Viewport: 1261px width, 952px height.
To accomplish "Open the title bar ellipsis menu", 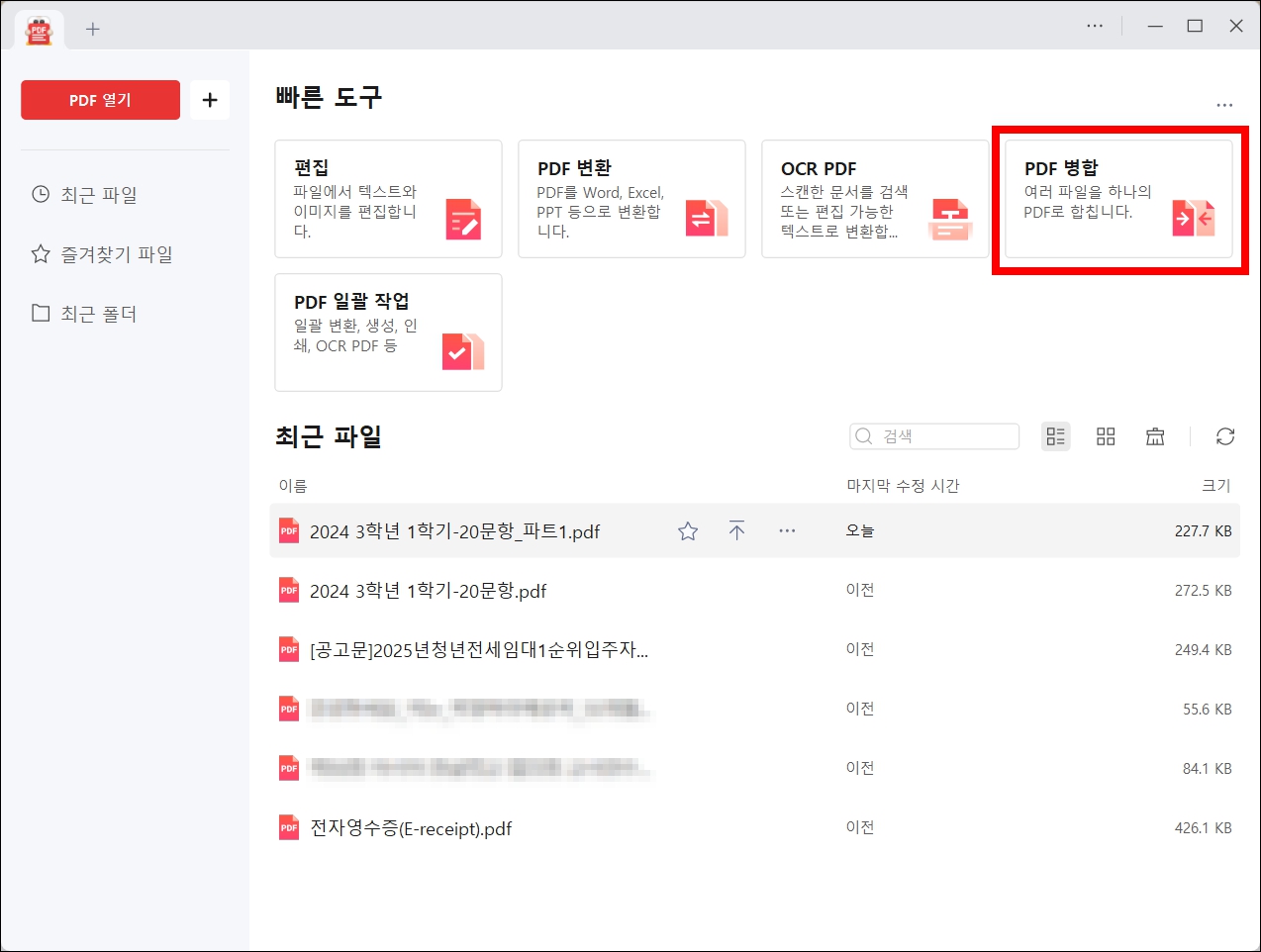I will point(1095,26).
